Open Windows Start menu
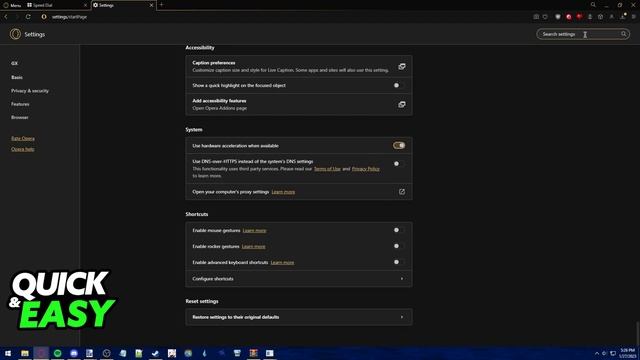Viewport: 640px width, 360px height. click(8, 353)
